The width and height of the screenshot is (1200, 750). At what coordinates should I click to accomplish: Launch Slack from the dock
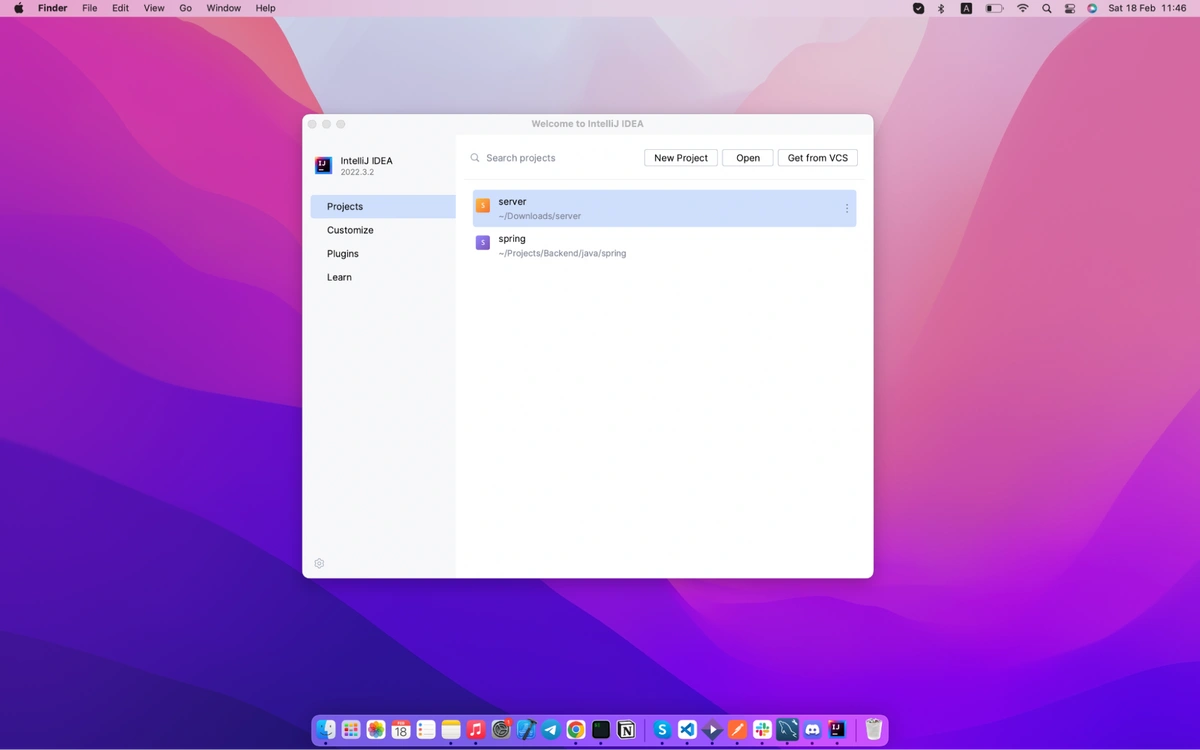(762, 730)
